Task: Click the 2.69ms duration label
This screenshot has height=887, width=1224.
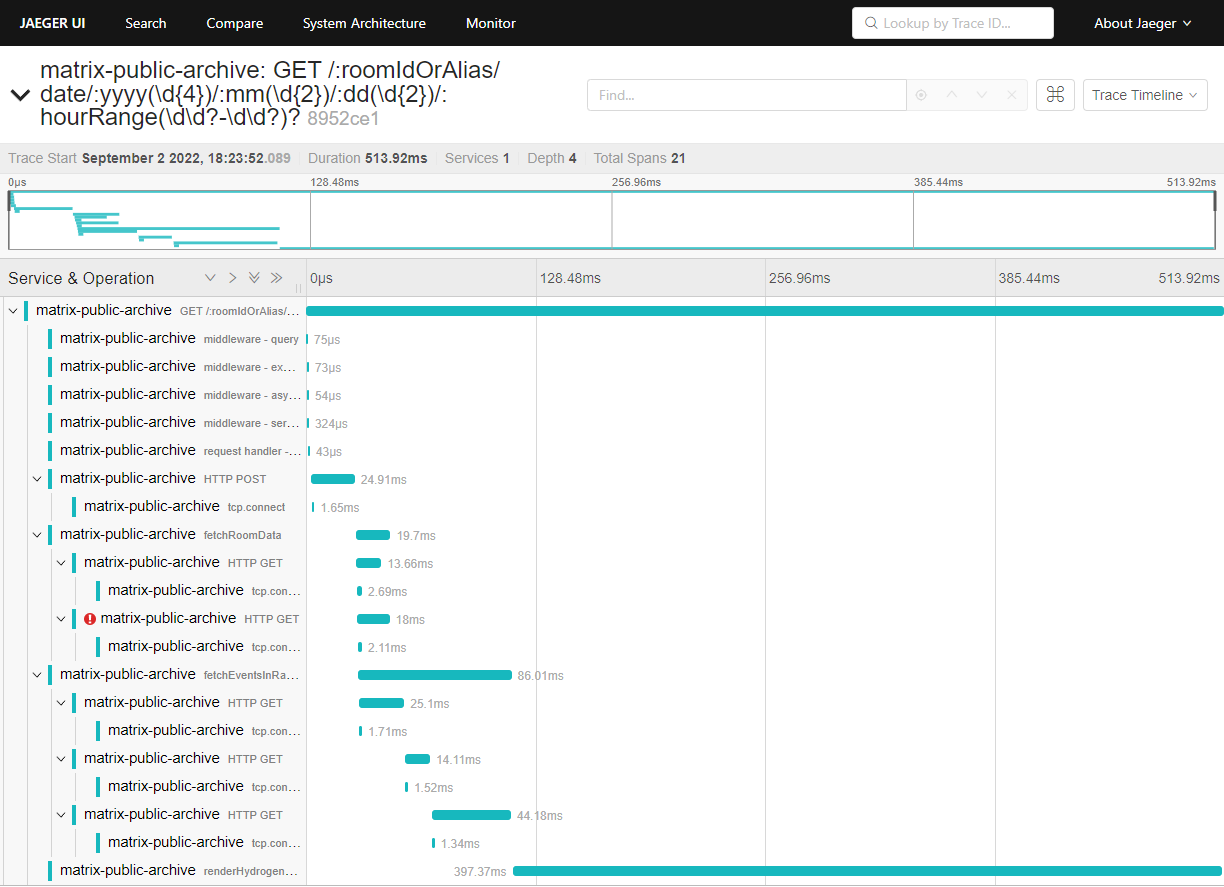Action: [388, 592]
